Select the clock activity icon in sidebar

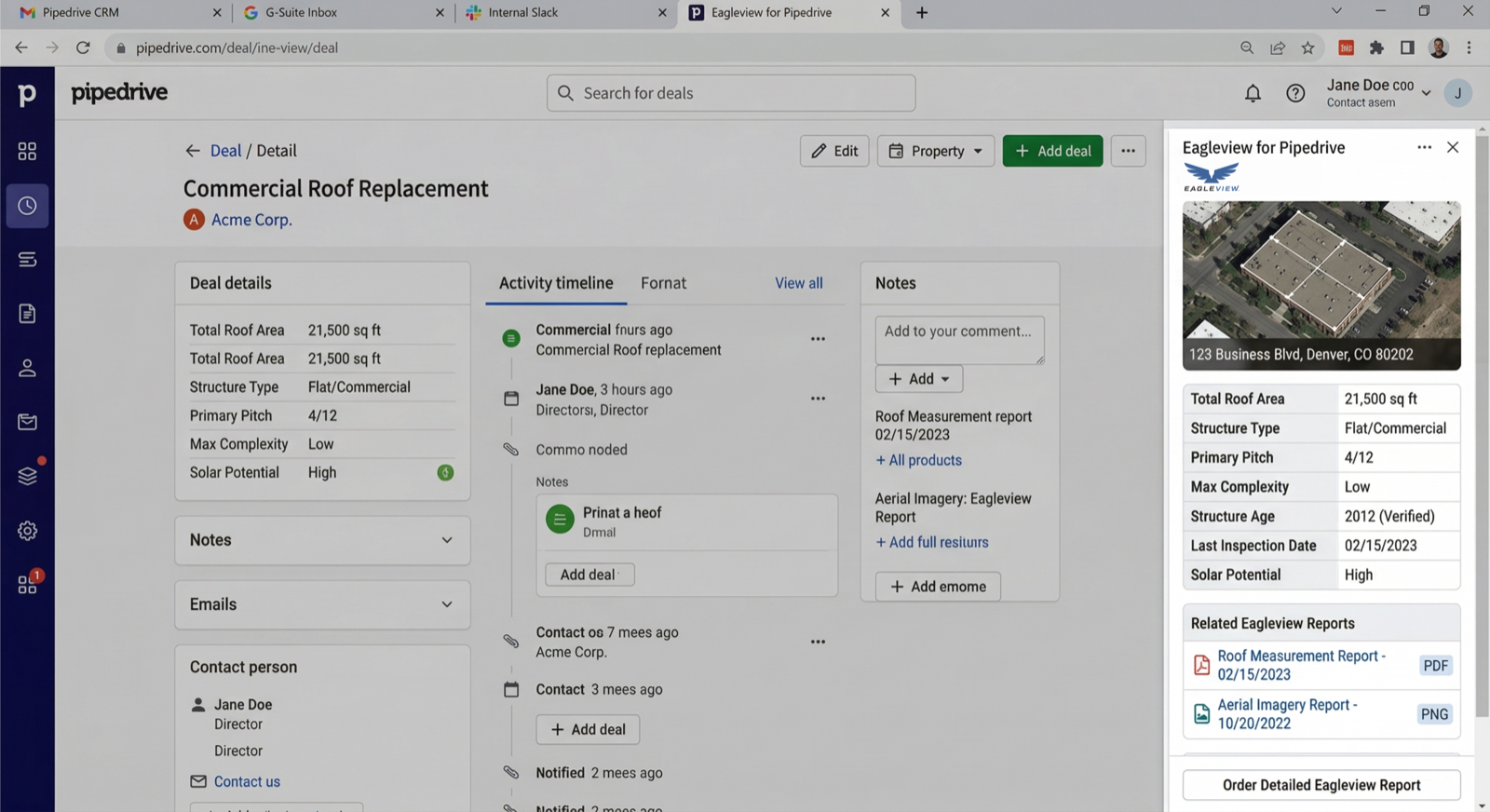[x=27, y=206]
